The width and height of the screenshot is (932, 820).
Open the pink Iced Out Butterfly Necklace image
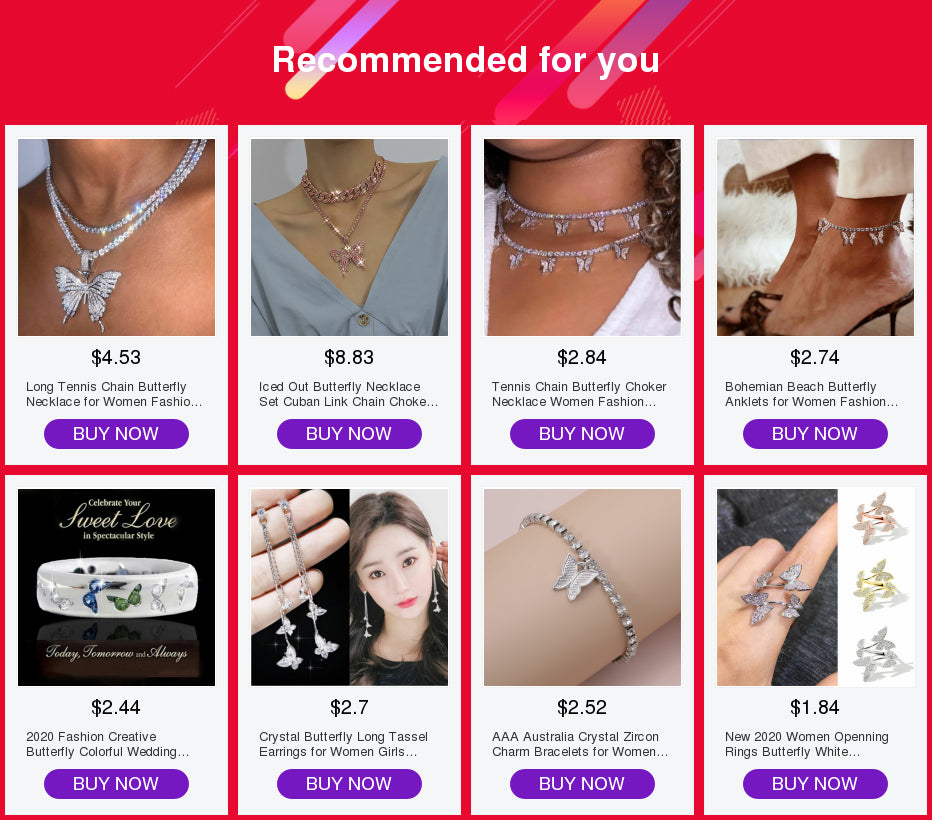(350, 238)
